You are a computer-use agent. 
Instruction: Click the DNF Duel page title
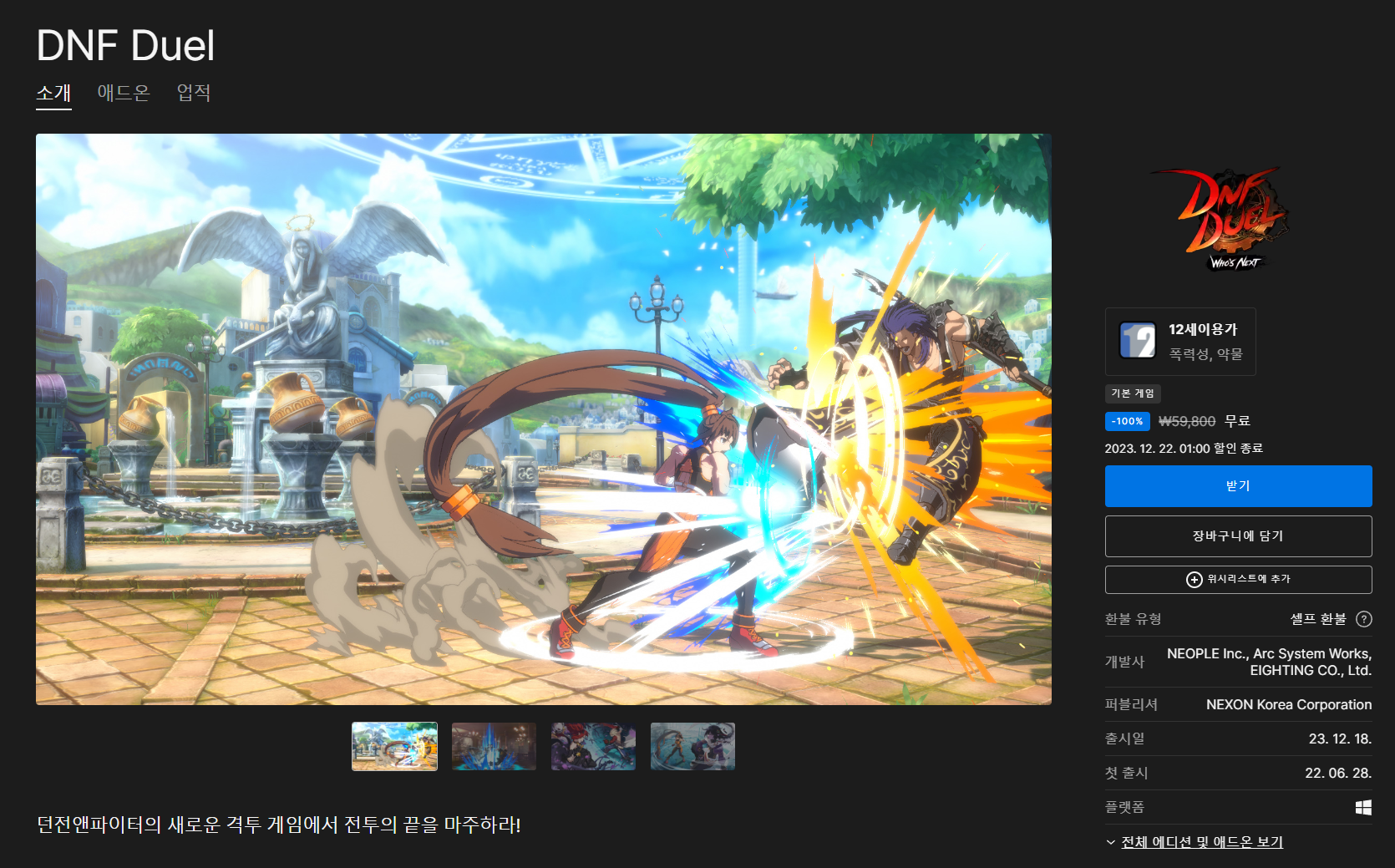126,45
